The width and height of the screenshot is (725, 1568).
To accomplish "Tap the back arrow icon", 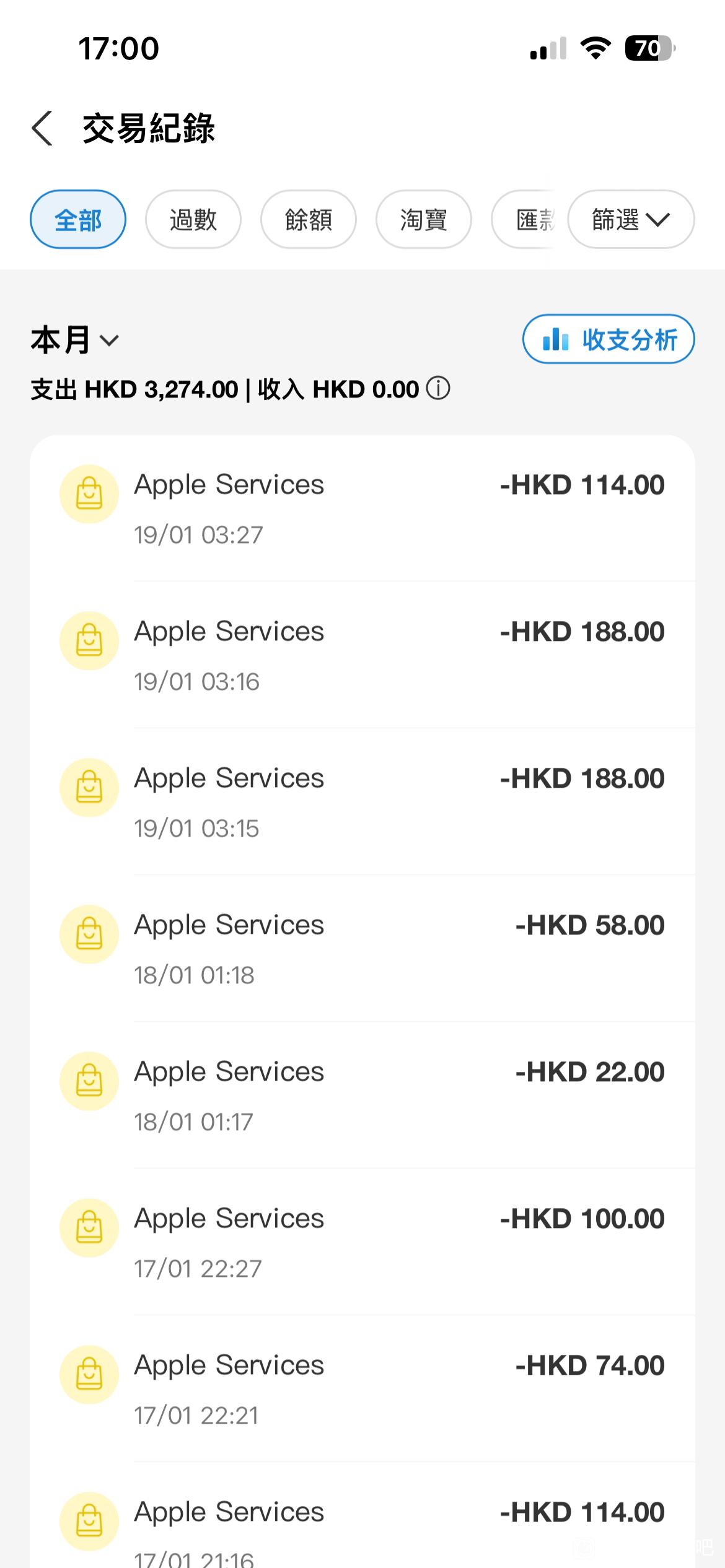I will click(42, 129).
